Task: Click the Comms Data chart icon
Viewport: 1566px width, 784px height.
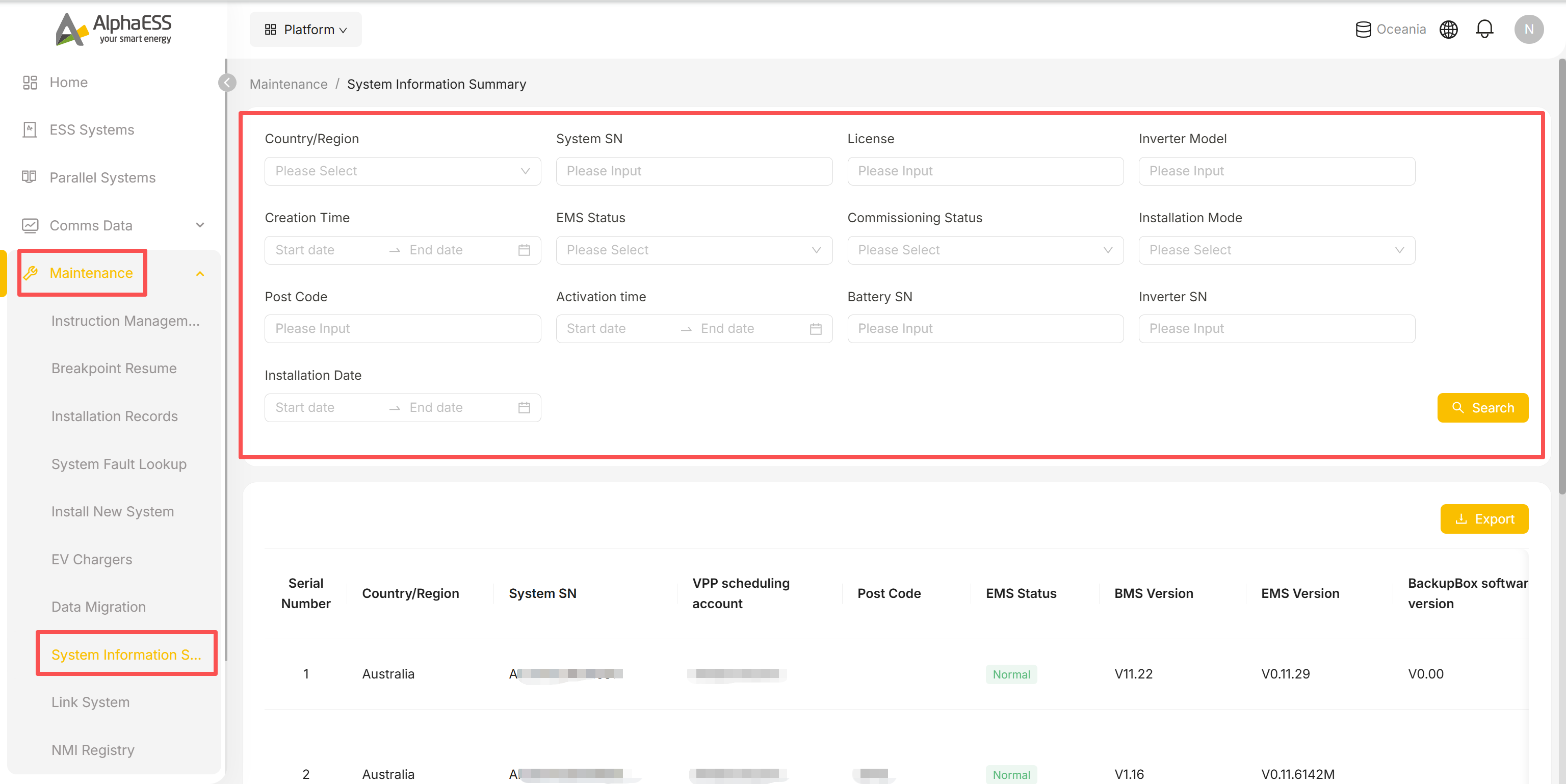Action: (x=30, y=225)
